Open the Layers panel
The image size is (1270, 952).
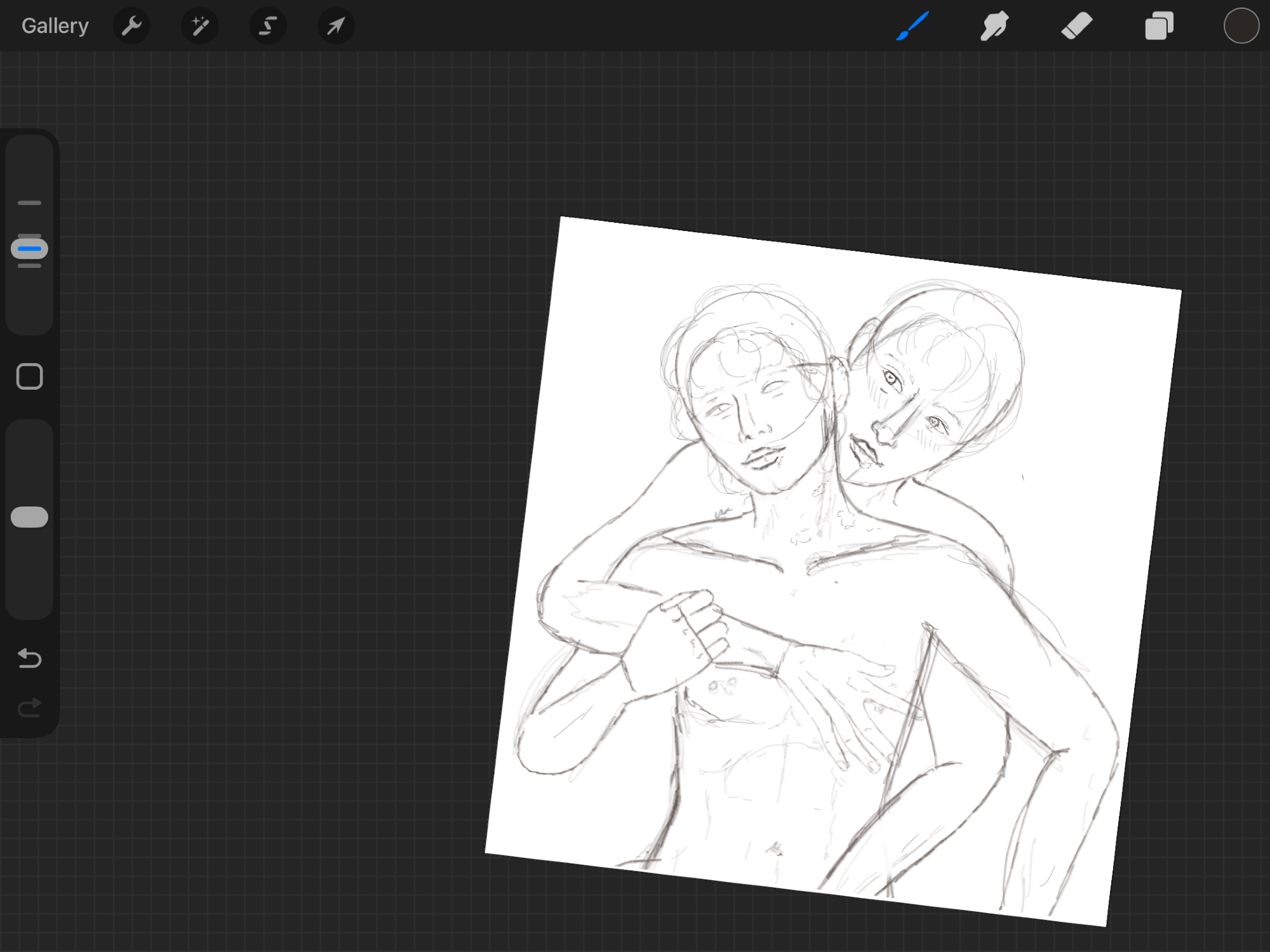click(1159, 26)
